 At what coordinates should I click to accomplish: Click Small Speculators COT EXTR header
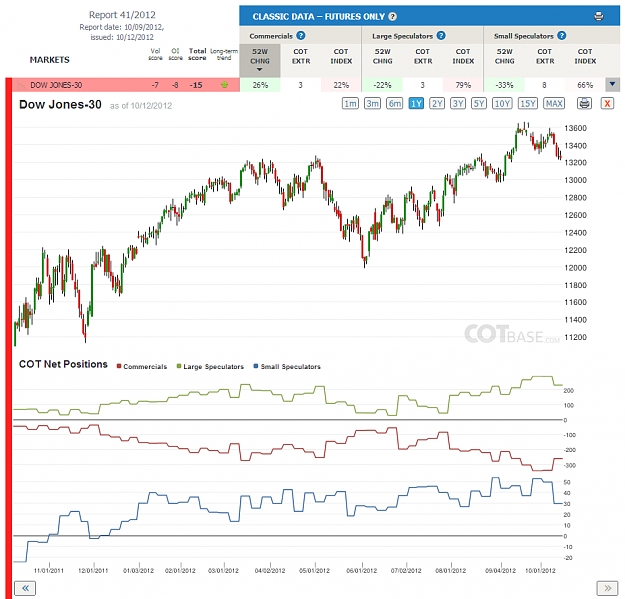click(545, 57)
